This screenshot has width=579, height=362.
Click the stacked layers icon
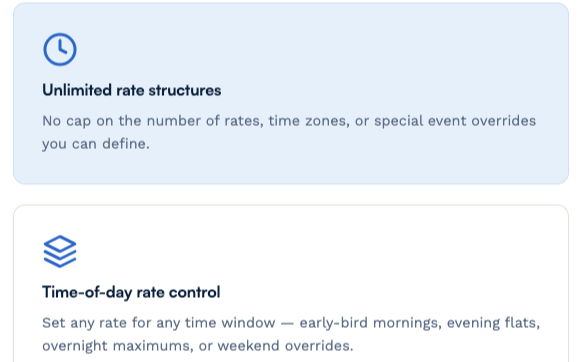(60, 251)
